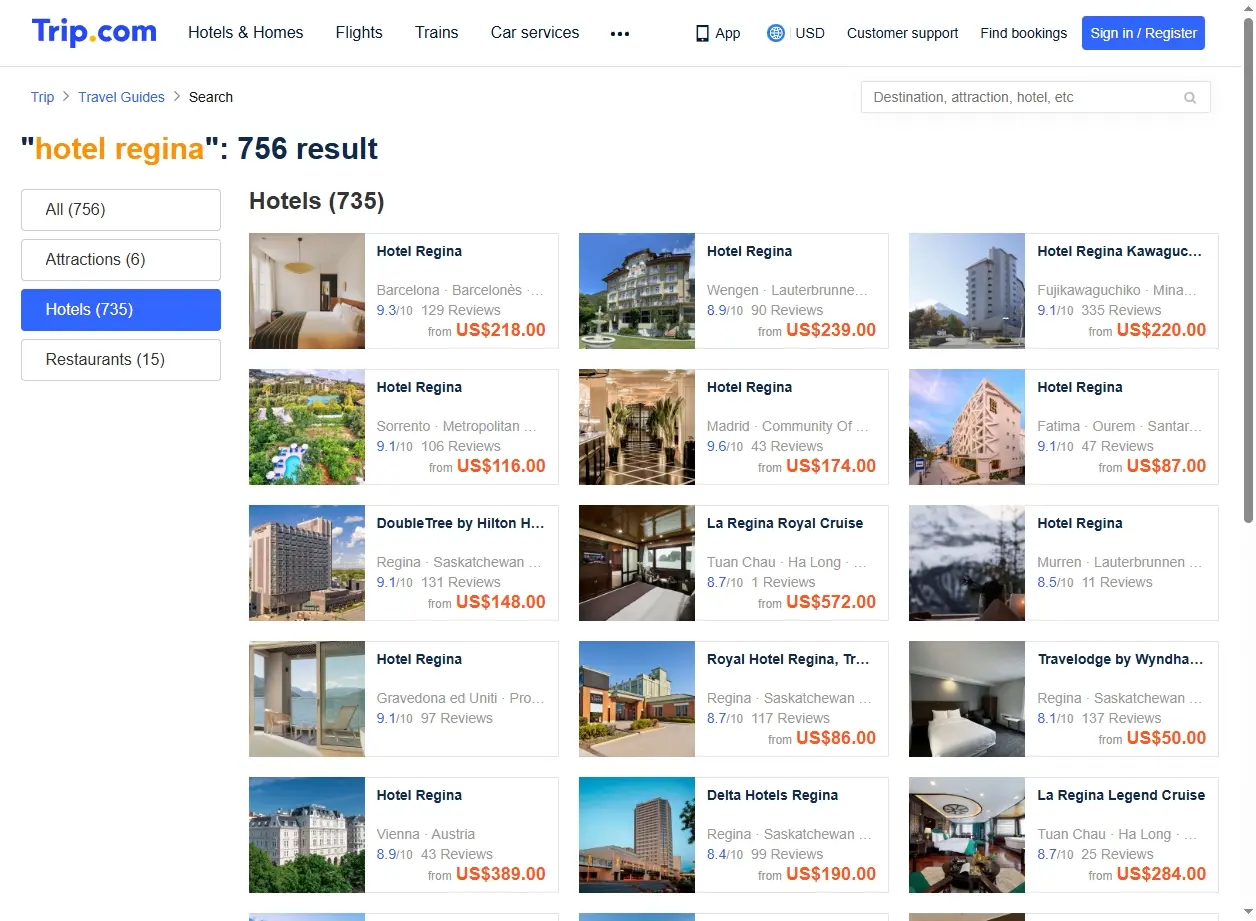Image resolution: width=1256 pixels, height=921 pixels.
Task: Click the 9.6/10 rating for Madrid hotel
Action: pos(725,446)
